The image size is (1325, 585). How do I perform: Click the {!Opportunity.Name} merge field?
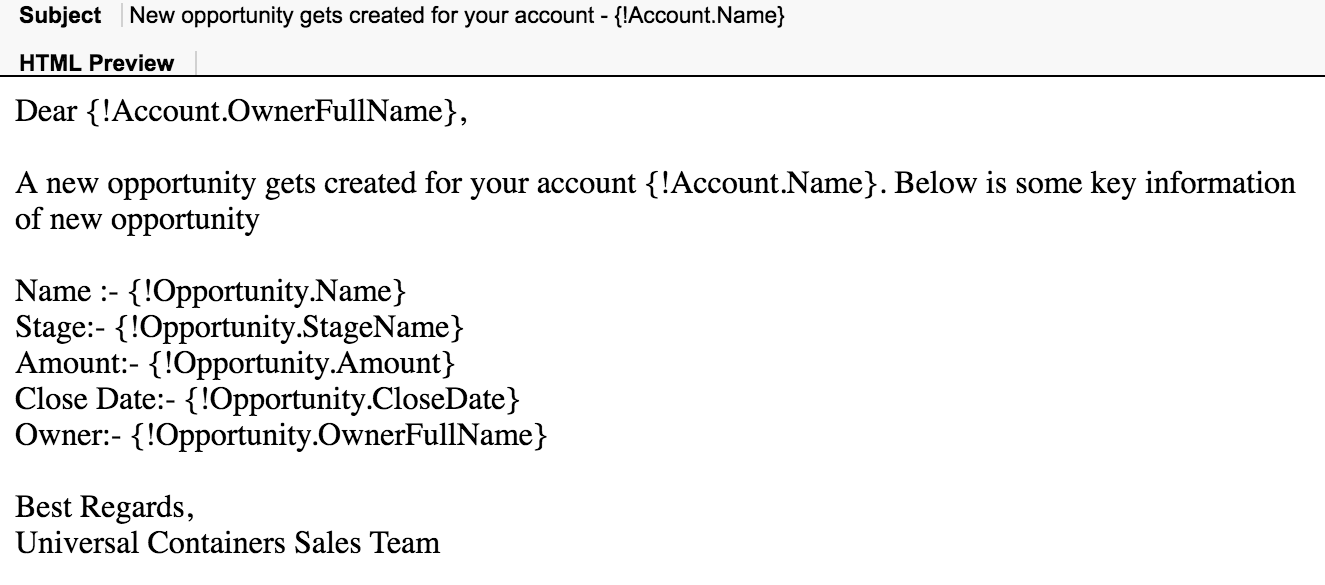[x=268, y=293]
